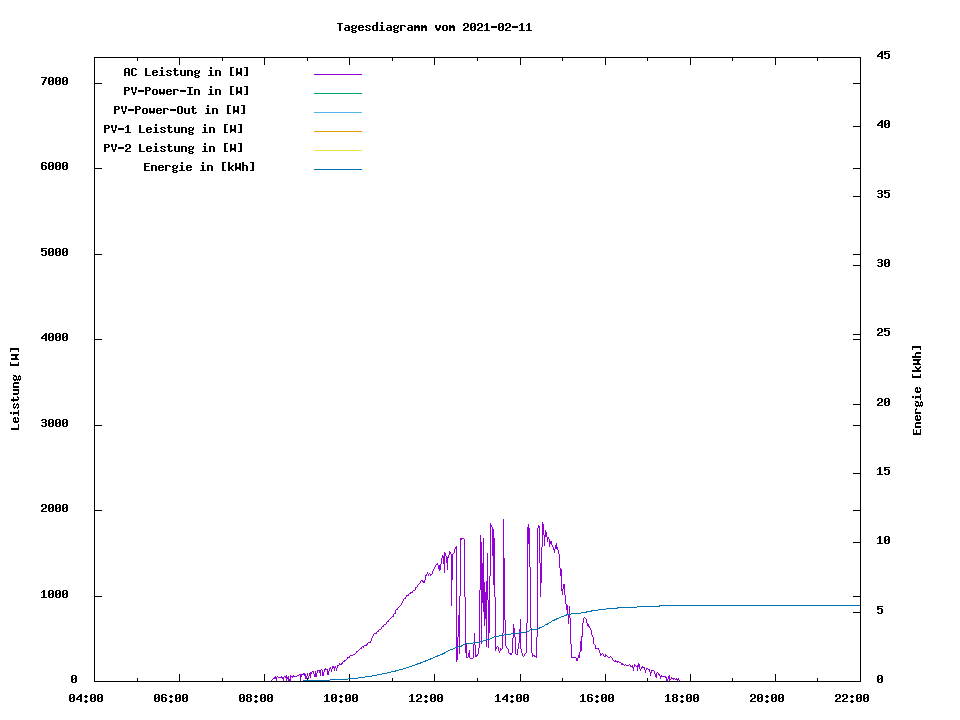Click the 2000 tick on power axis

[54, 509]
